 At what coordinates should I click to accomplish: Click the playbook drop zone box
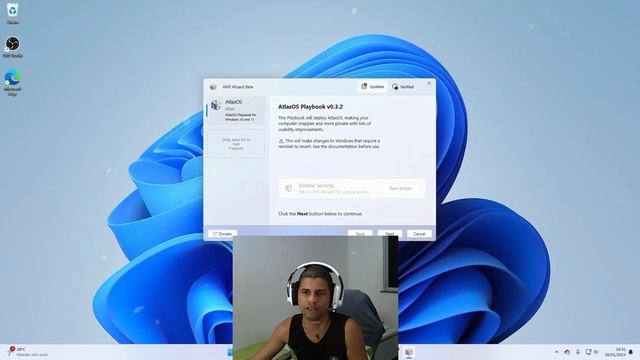point(236,144)
